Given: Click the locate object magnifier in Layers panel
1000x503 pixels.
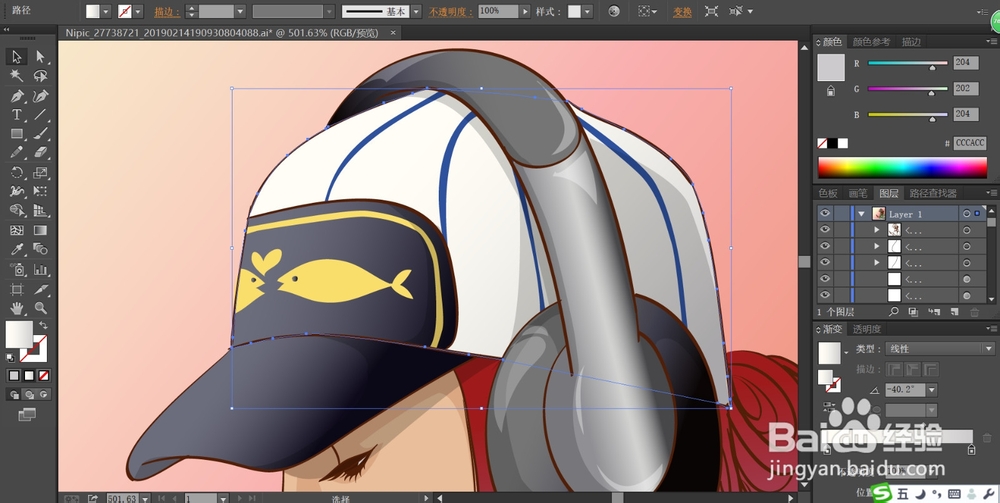Looking at the screenshot, I should tap(893, 312).
